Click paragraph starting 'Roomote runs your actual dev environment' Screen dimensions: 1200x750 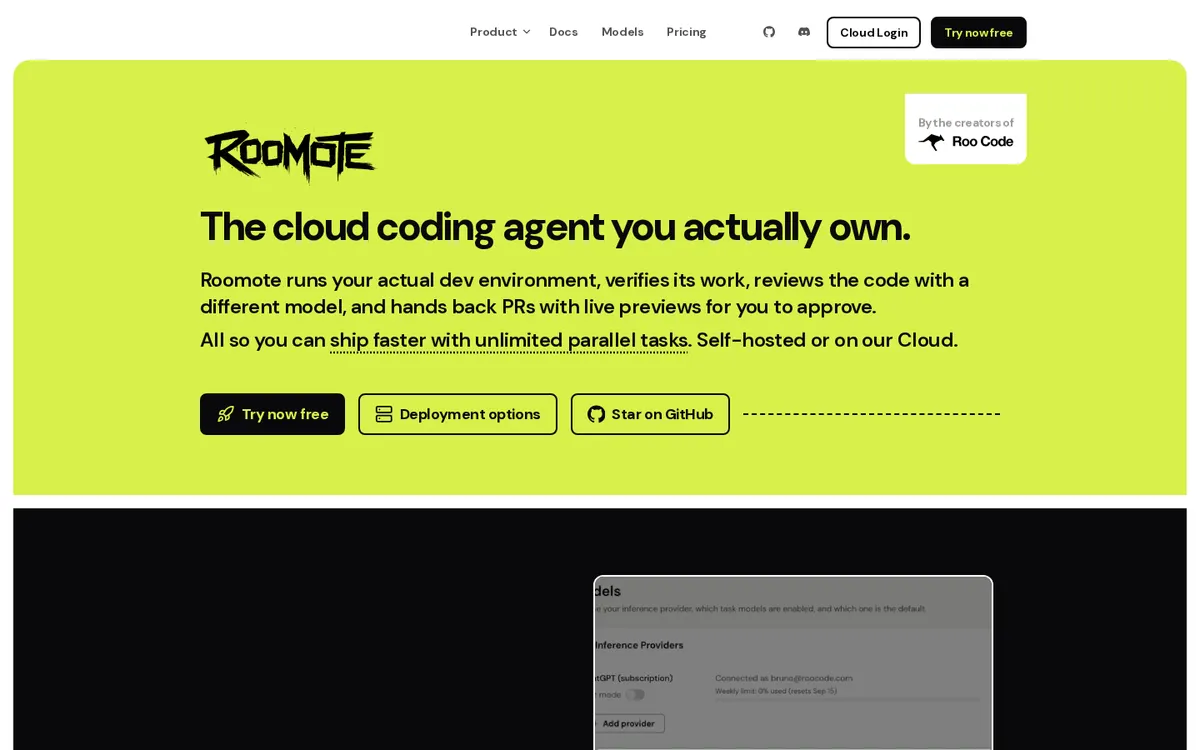click(x=585, y=293)
